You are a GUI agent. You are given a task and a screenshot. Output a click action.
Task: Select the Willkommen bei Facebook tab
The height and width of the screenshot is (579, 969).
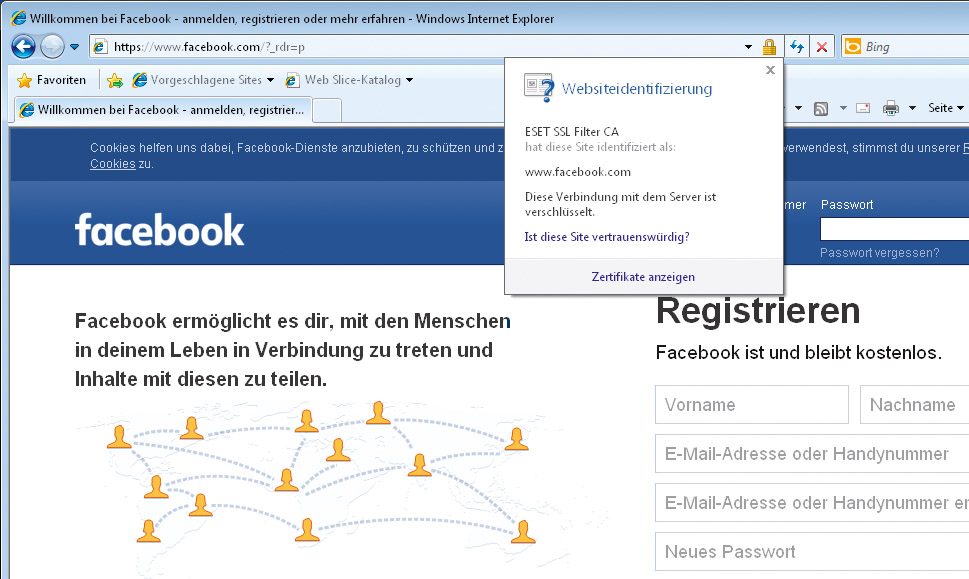(163, 110)
